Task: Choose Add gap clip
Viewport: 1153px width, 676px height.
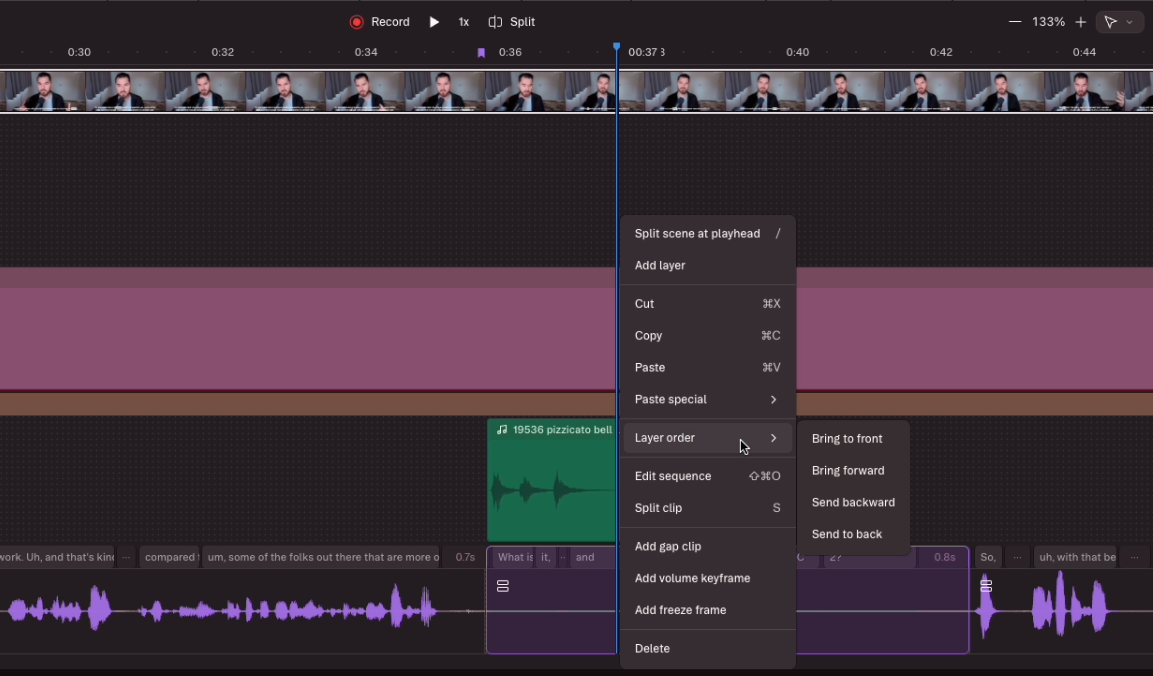Action: [x=707, y=546]
